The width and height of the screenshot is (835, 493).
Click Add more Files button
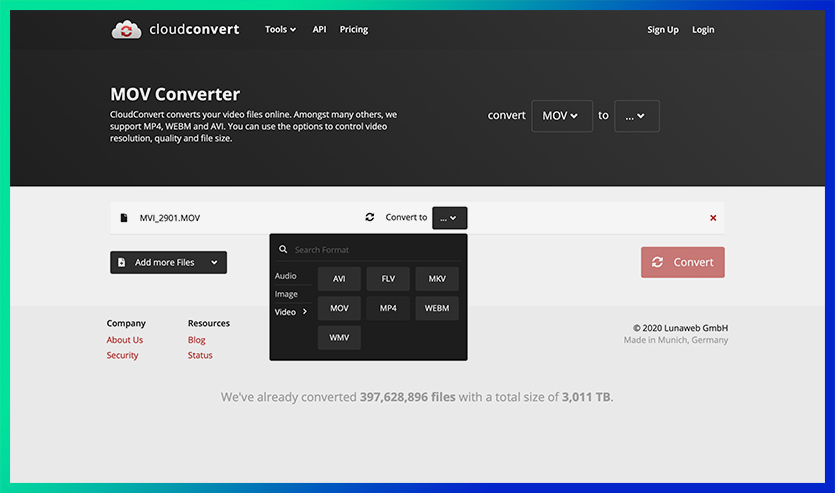[x=165, y=263]
